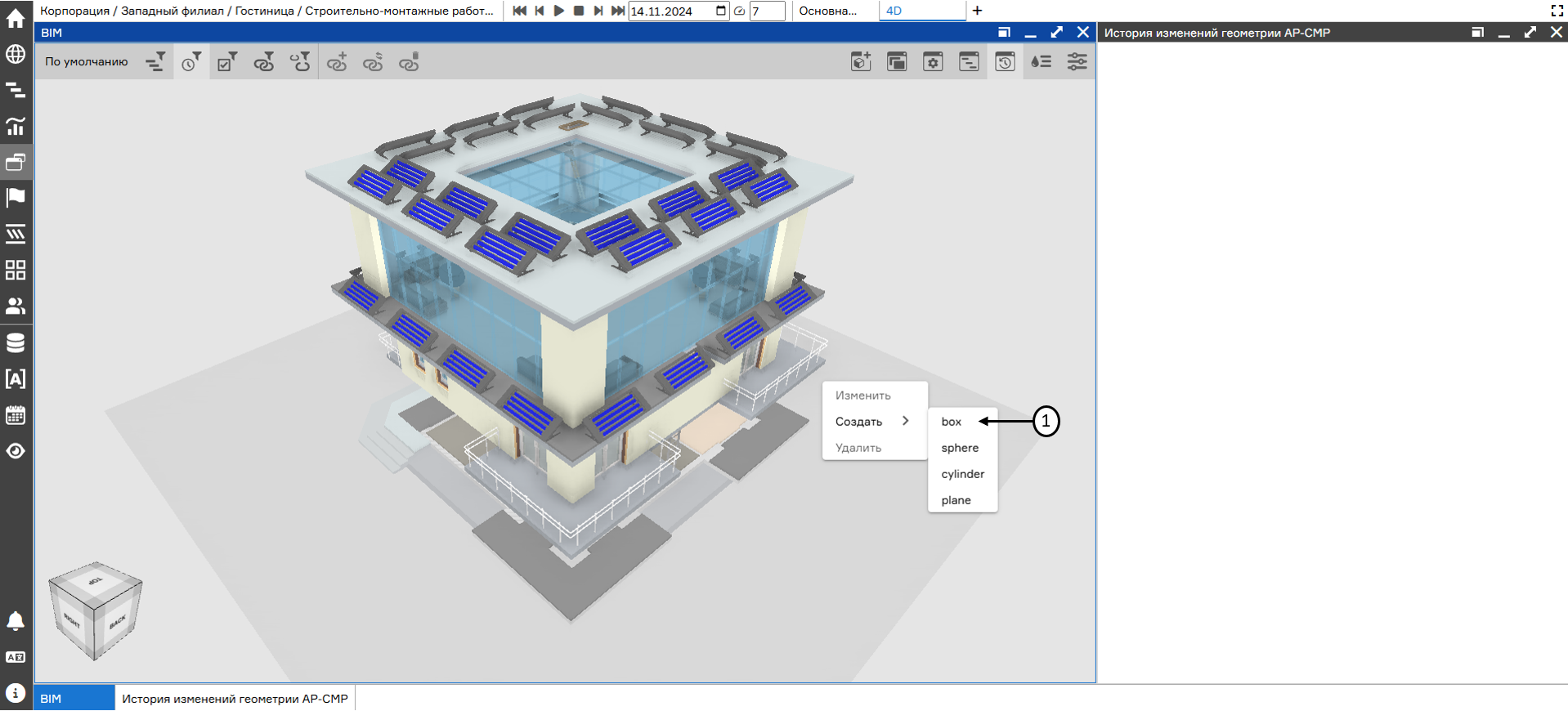Switch to the BIM bottom tab

coord(74,699)
